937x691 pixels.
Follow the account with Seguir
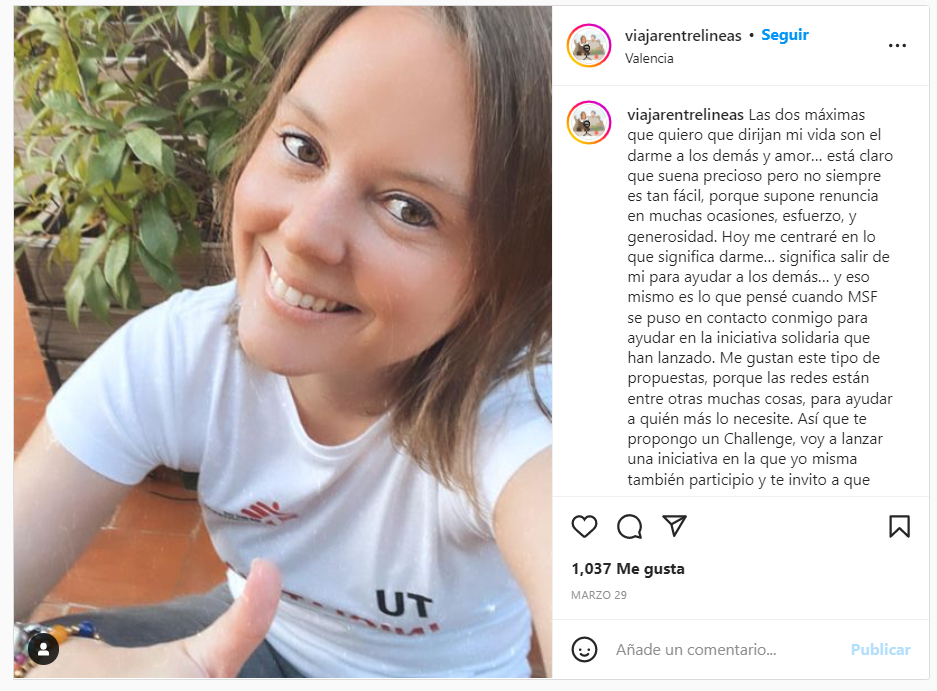click(x=785, y=35)
